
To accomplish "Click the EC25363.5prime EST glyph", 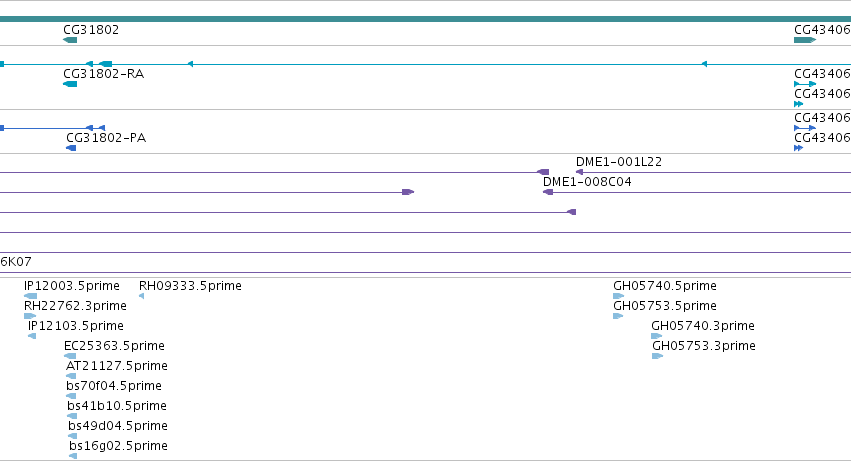I will pyautogui.click(x=70, y=356).
